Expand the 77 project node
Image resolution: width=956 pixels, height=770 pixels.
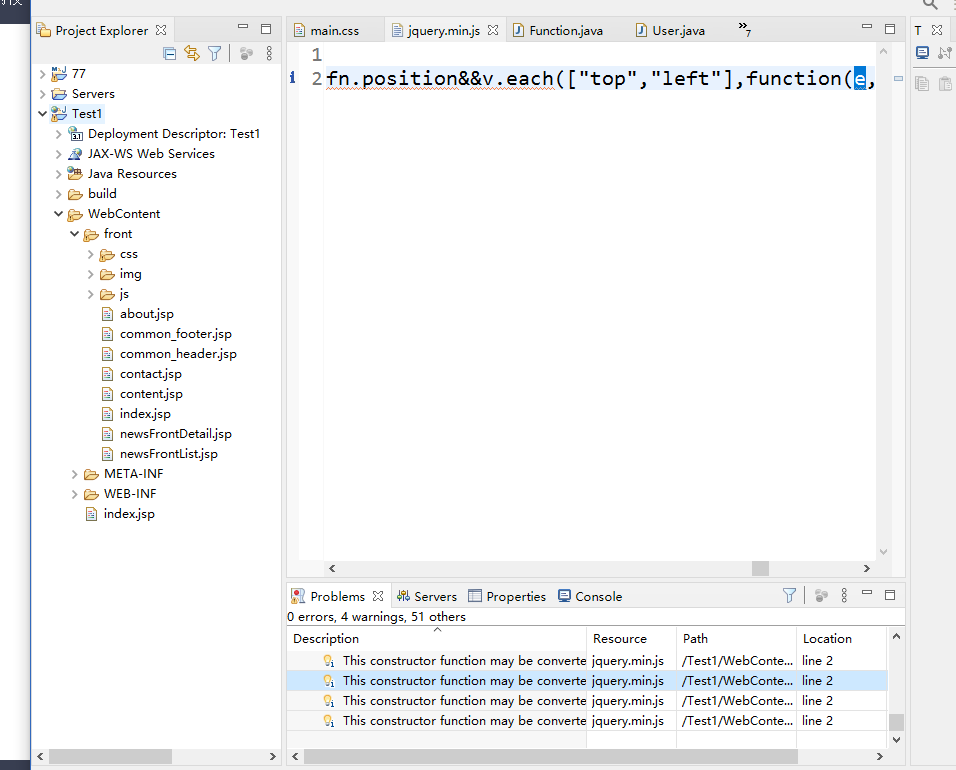click(42, 74)
